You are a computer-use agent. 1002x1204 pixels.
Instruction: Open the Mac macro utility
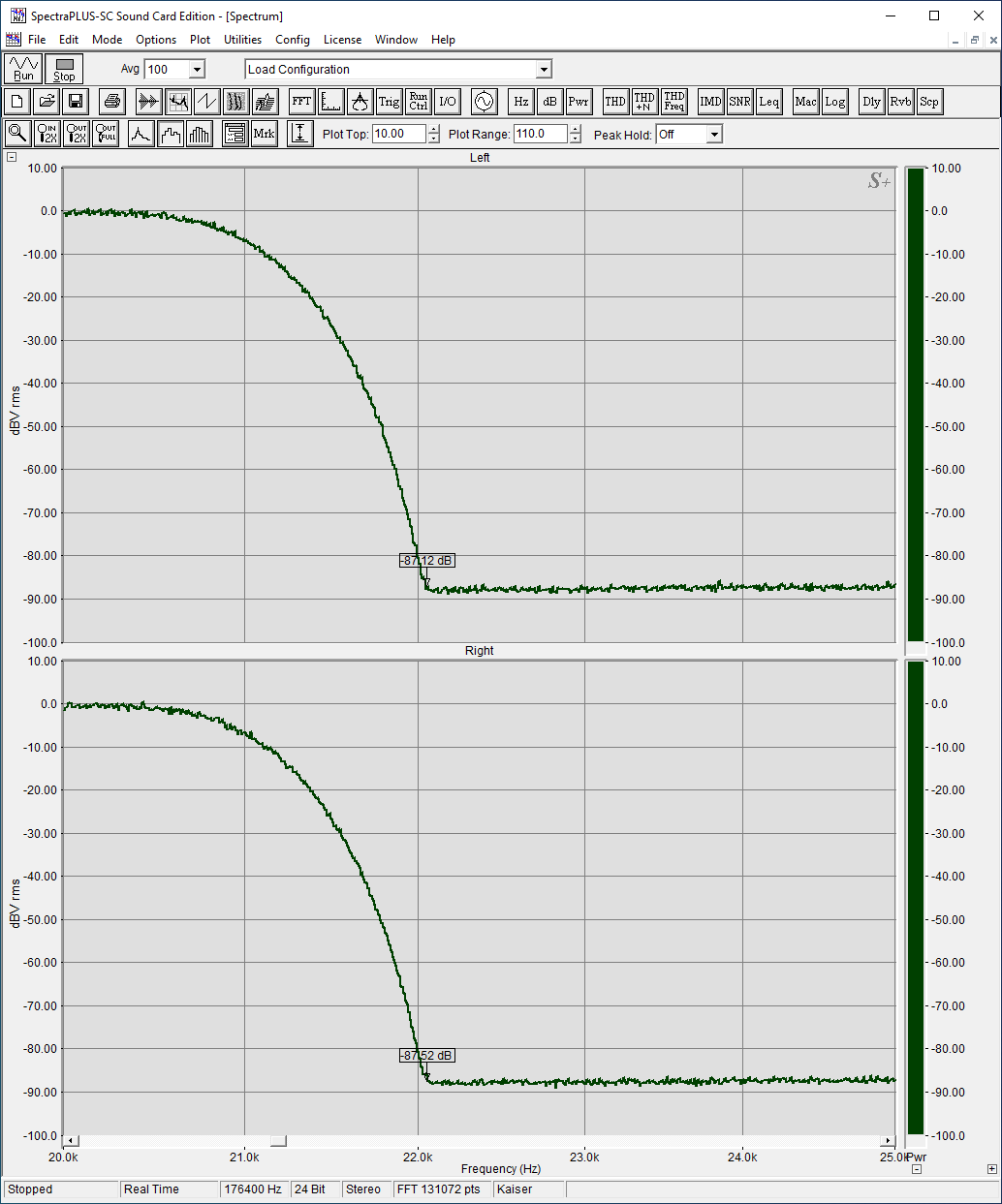point(805,102)
